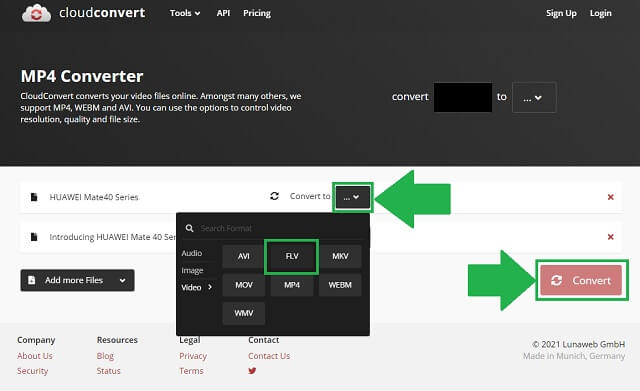The image size is (640, 391).
Task: Select the Image format category
Action: click(x=192, y=270)
